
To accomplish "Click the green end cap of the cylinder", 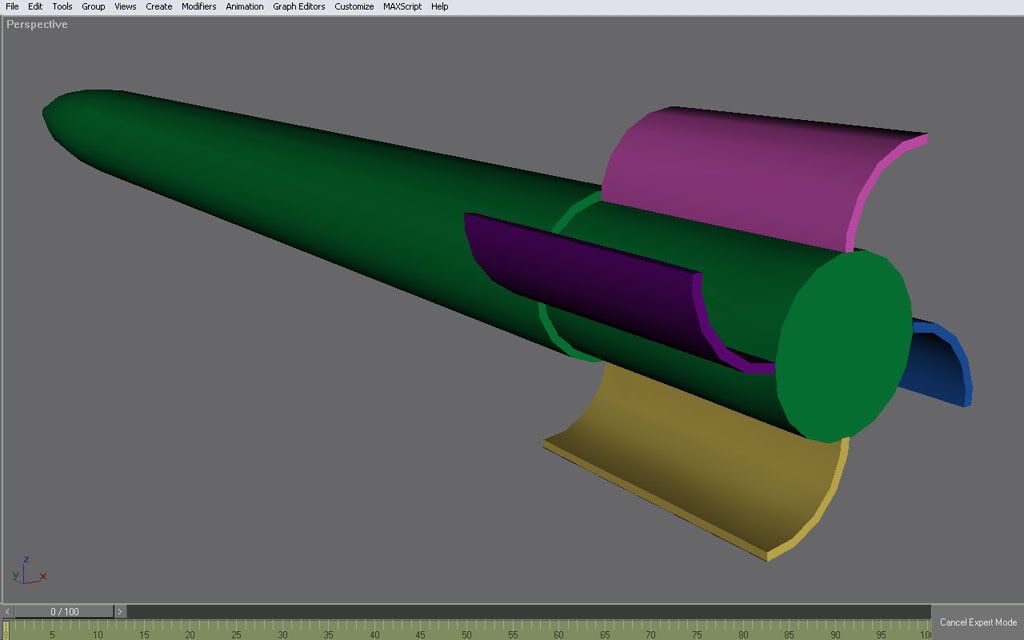I will pos(844,346).
